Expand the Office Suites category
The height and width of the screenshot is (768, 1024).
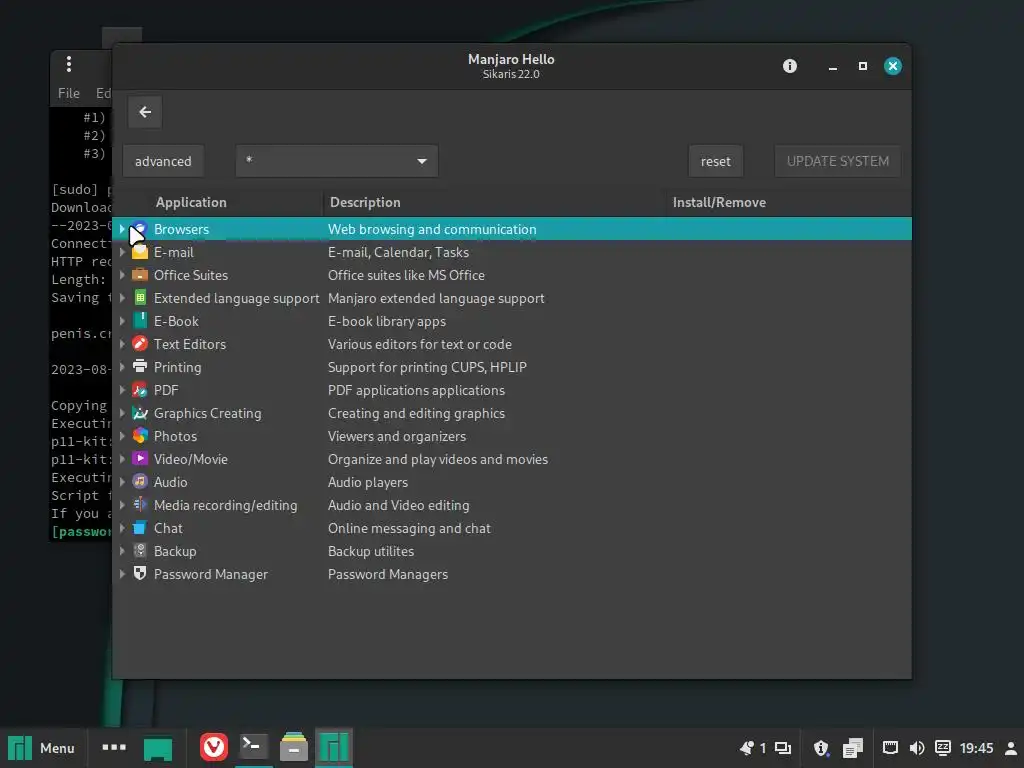(122, 275)
